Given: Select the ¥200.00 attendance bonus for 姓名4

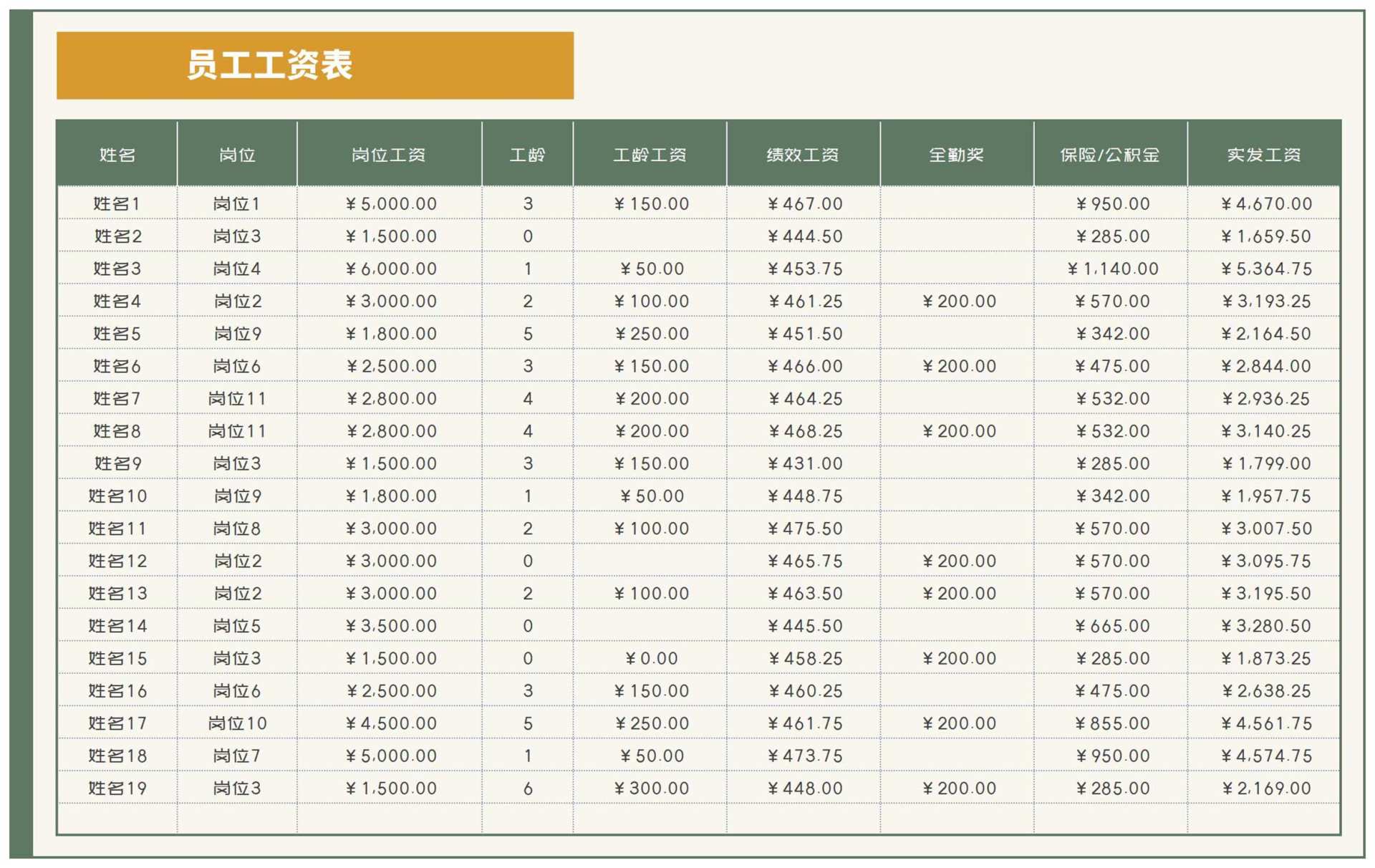Looking at the screenshot, I should pyautogui.click(x=957, y=301).
